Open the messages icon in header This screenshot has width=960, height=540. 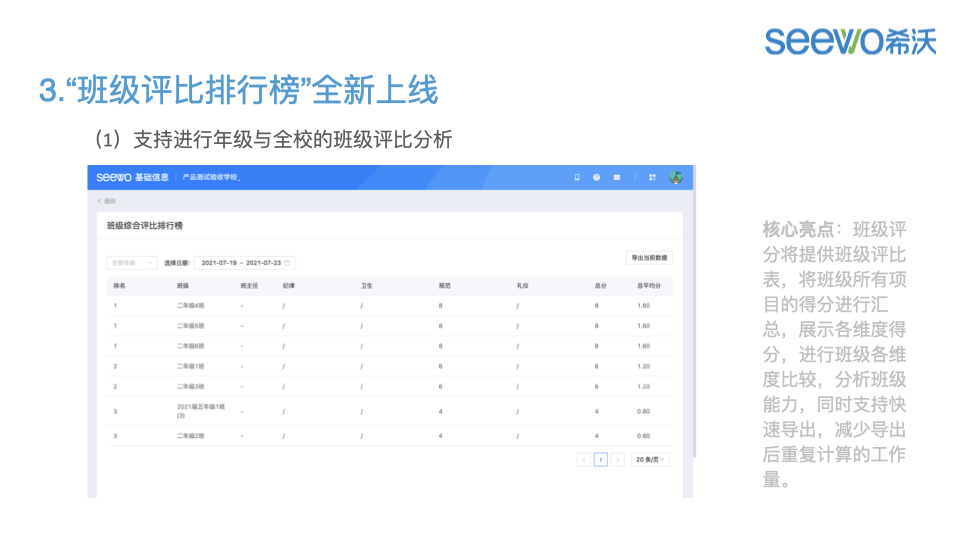click(x=617, y=177)
